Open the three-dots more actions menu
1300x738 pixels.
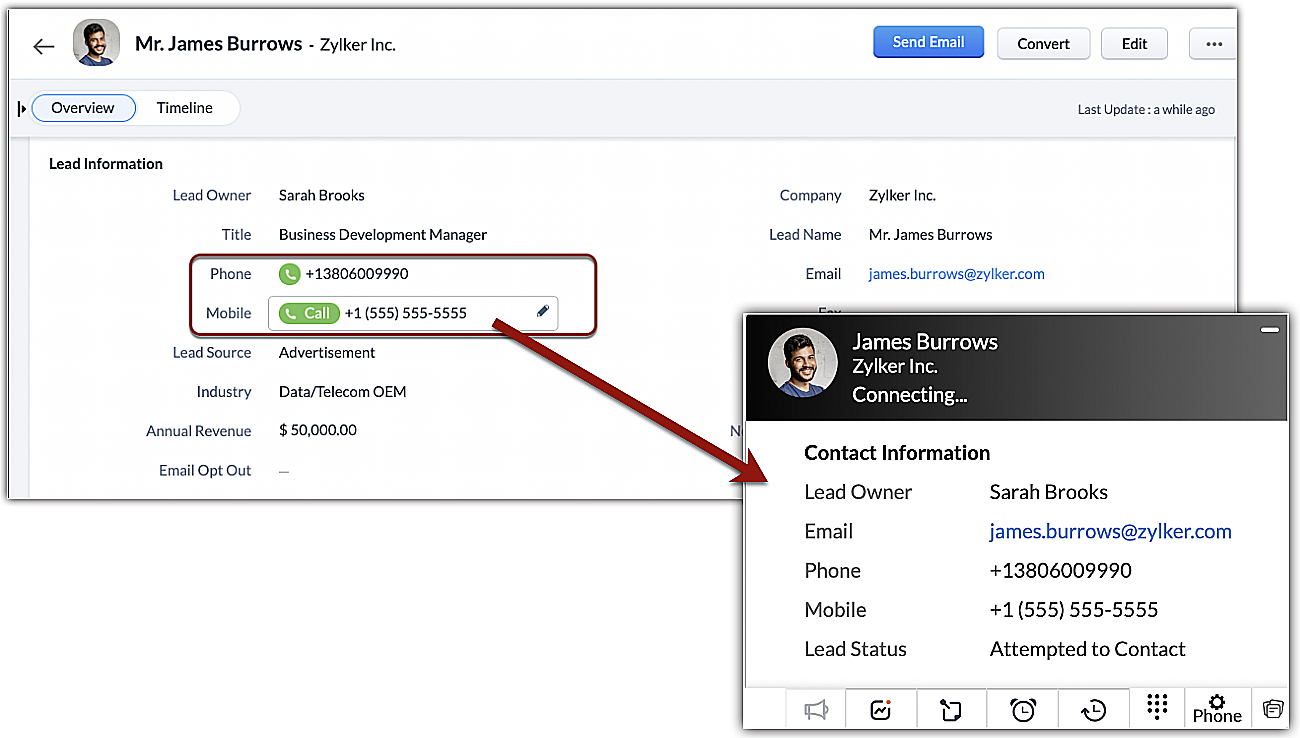[x=1213, y=44]
